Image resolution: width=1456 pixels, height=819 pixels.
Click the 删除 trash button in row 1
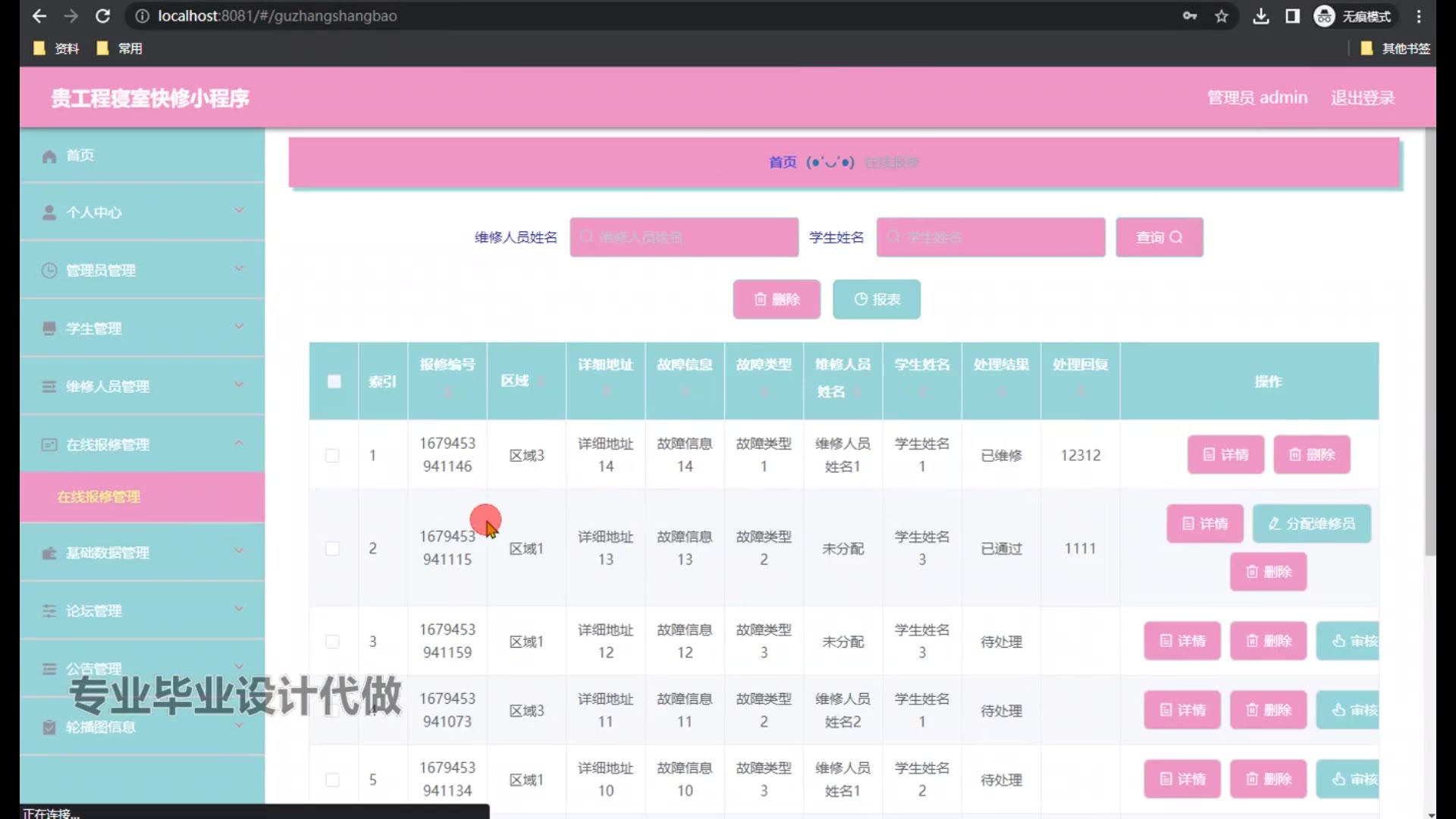click(1311, 455)
